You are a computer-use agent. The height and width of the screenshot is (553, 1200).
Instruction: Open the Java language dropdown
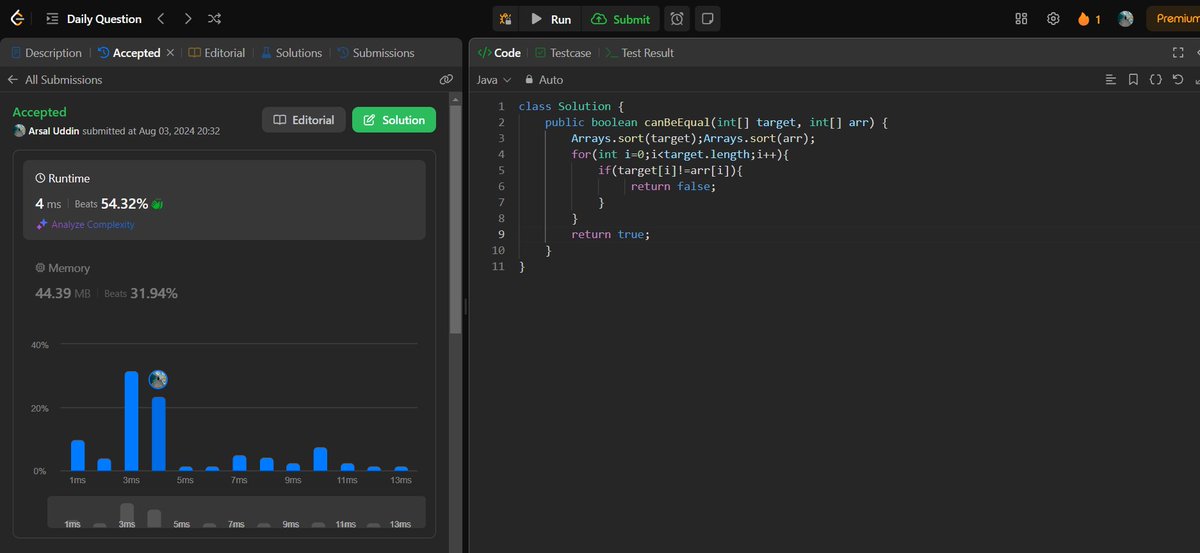(494, 80)
